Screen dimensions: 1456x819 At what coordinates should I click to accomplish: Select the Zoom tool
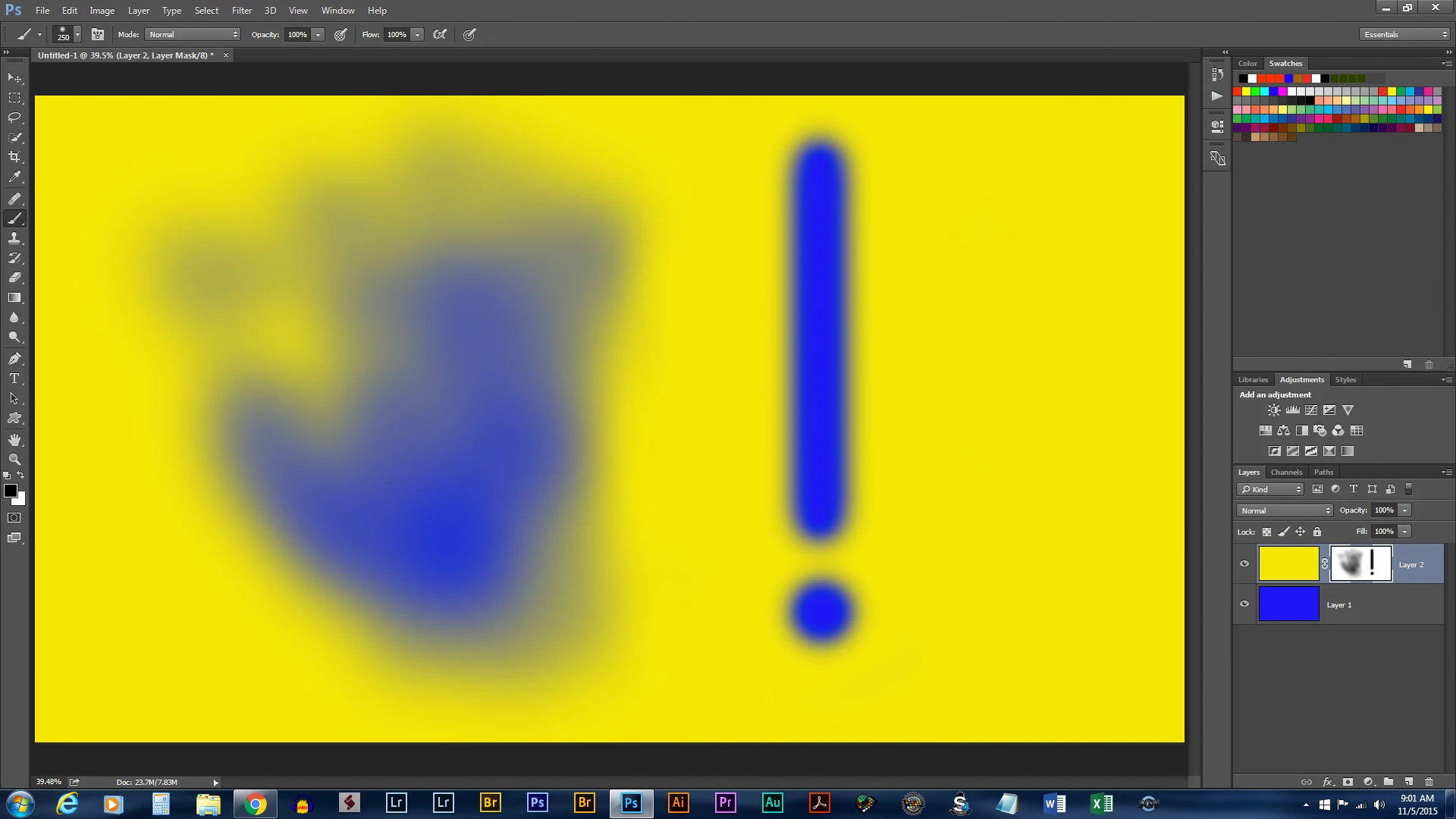(x=14, y=460)
